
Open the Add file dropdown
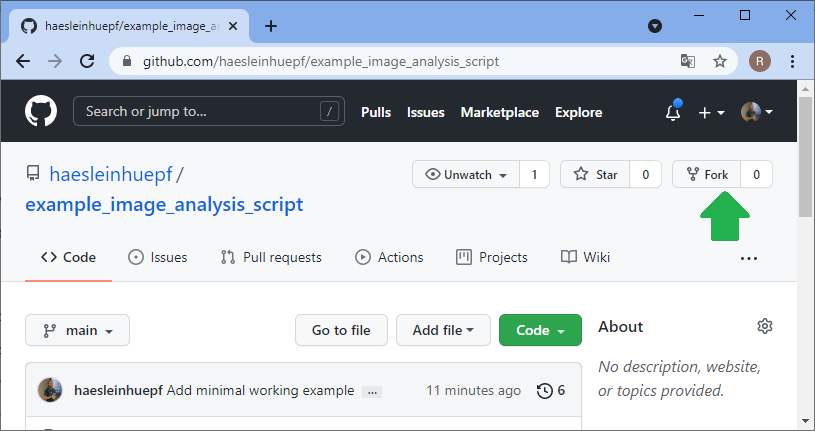pos(442,330)
